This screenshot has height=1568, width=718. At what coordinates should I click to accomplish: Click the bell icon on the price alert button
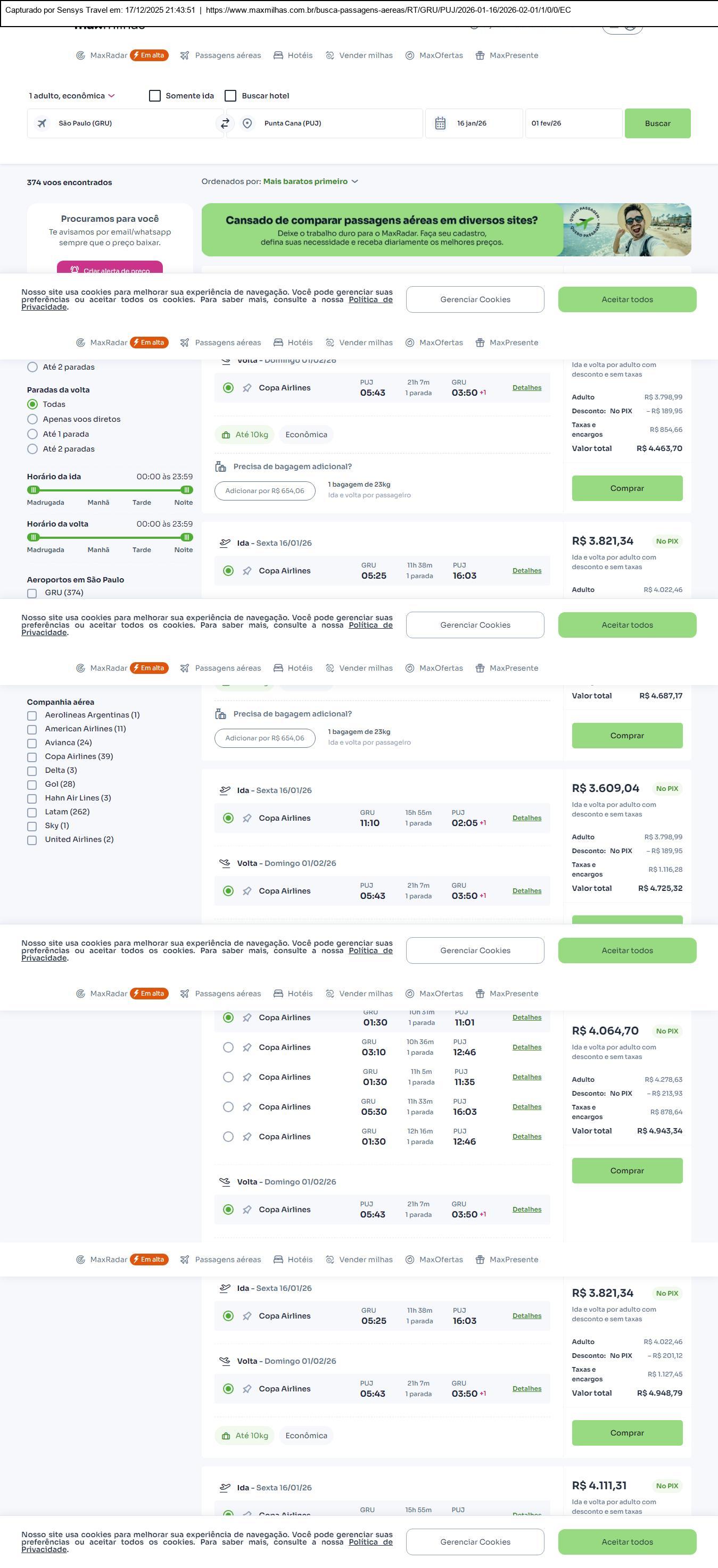pyautogui.click(x=75, y=270)
